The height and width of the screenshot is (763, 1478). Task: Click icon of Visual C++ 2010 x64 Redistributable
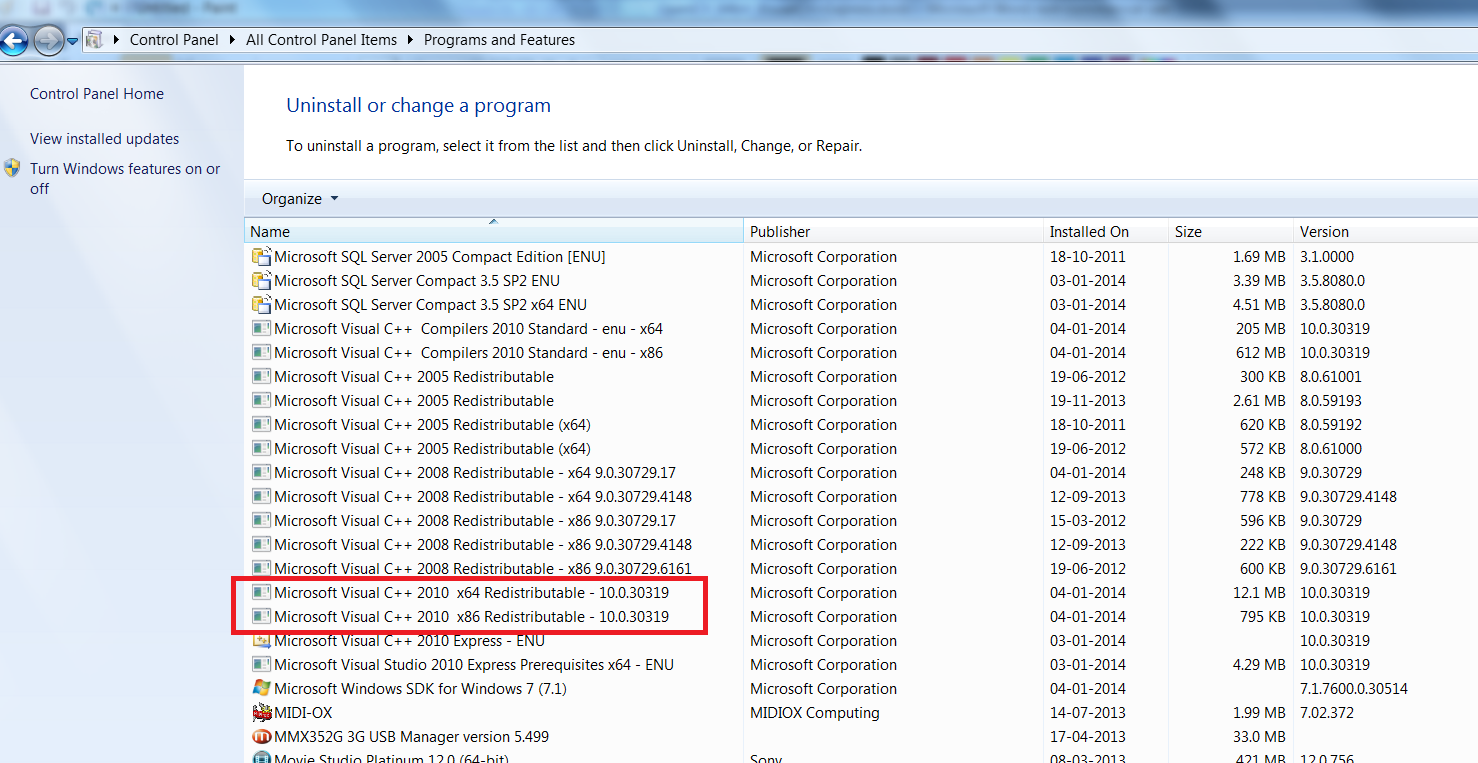(x=261, y=593)
